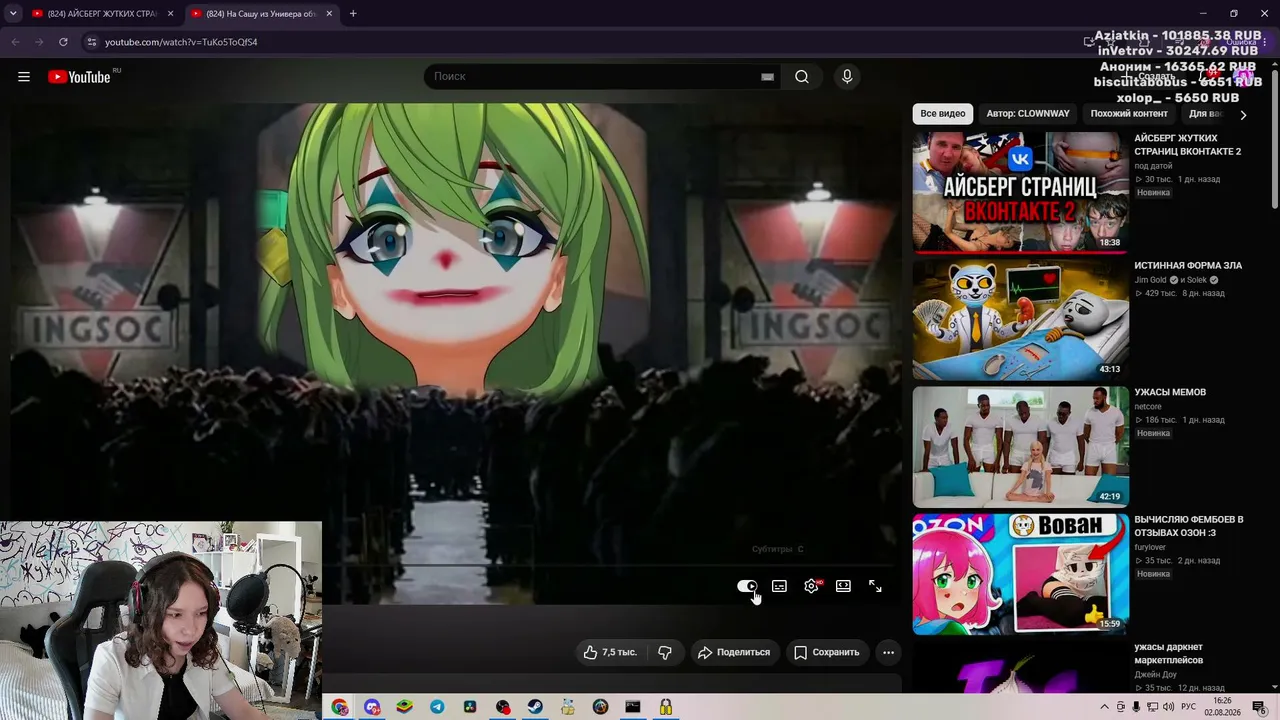This screenshot has width=1280, height=720.
Task: Reload the page in the browser
Action: click(63, 42)
